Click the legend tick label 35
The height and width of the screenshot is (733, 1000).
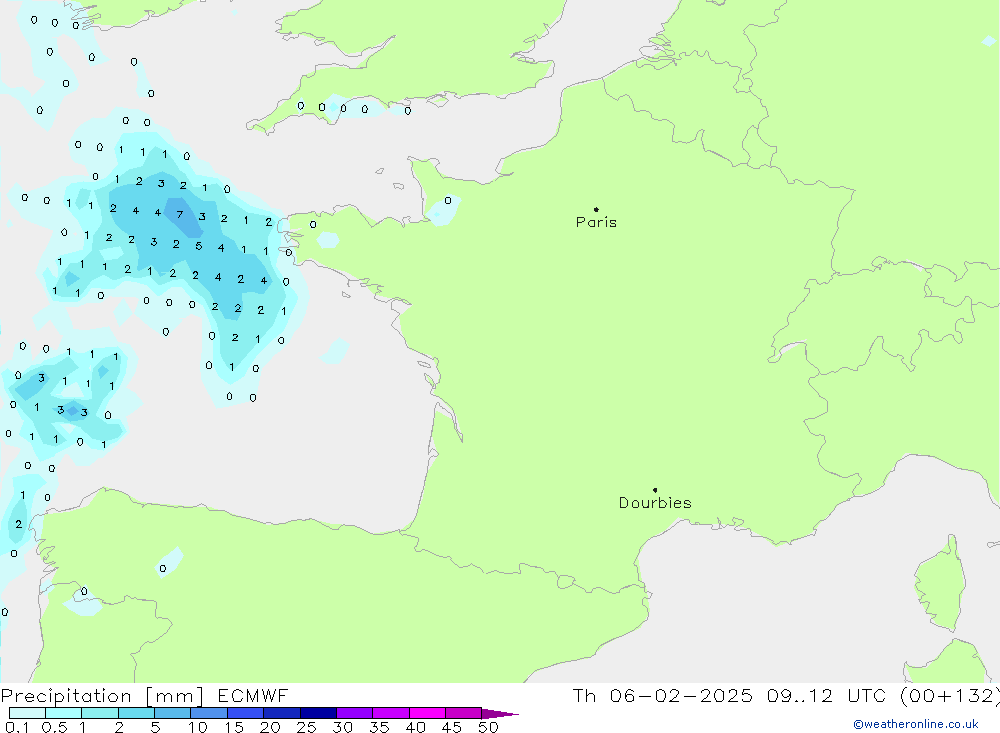(379, 727)
